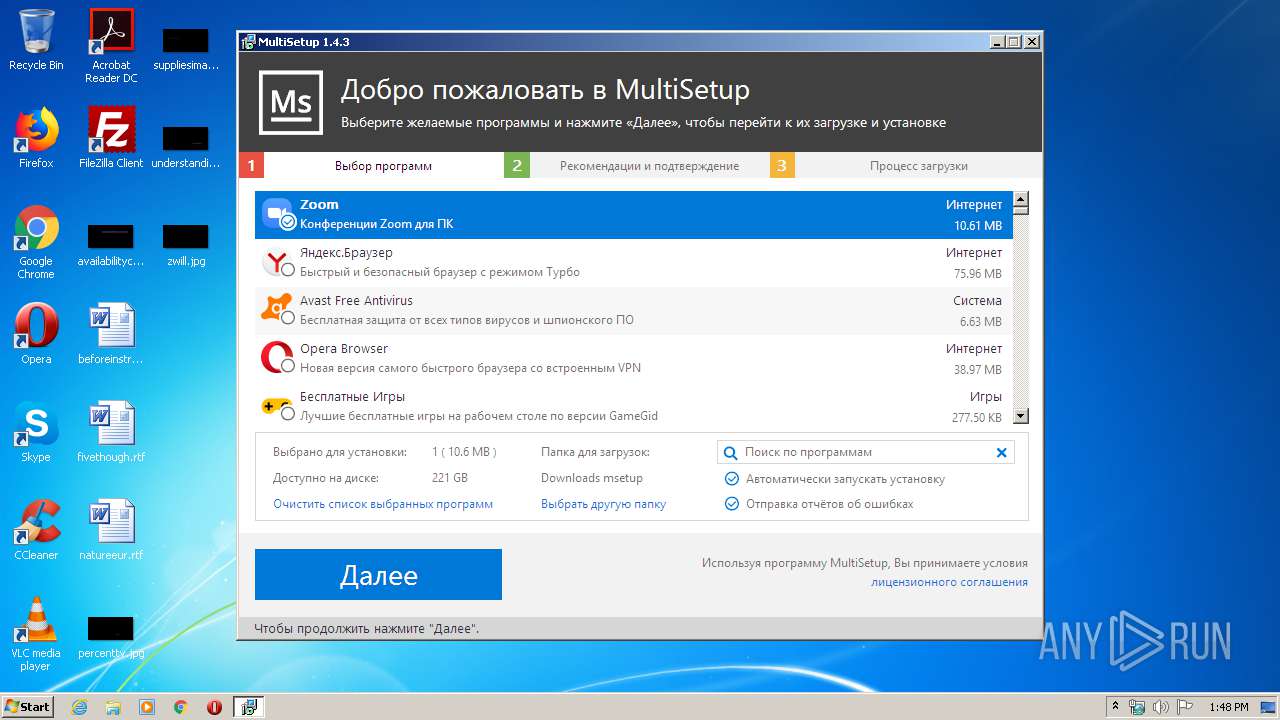Open VLC media player desktop shortcut

36,634
